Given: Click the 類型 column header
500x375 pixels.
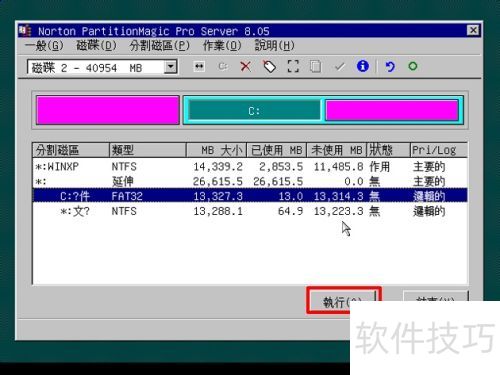Looking at the screenshot, I should pyautogui.click(x=148, y=150).
